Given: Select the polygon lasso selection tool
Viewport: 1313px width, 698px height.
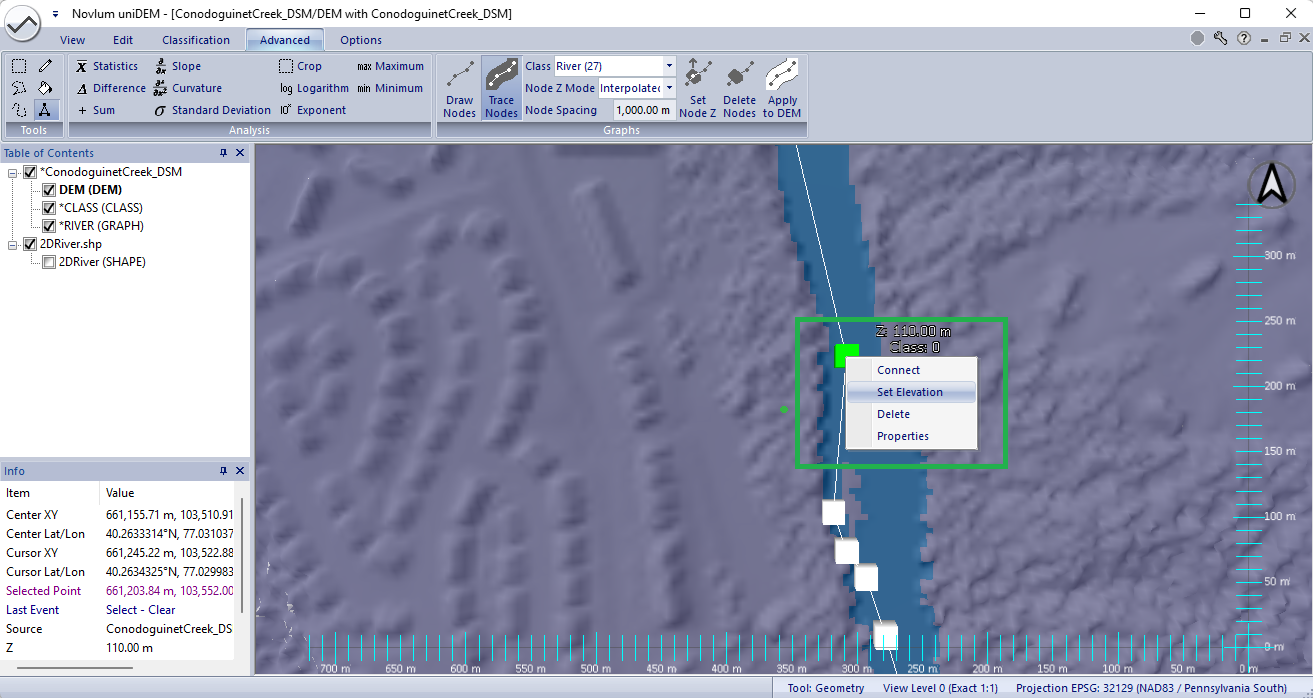Looking at the screenshot, I should [x=19, y=88].
